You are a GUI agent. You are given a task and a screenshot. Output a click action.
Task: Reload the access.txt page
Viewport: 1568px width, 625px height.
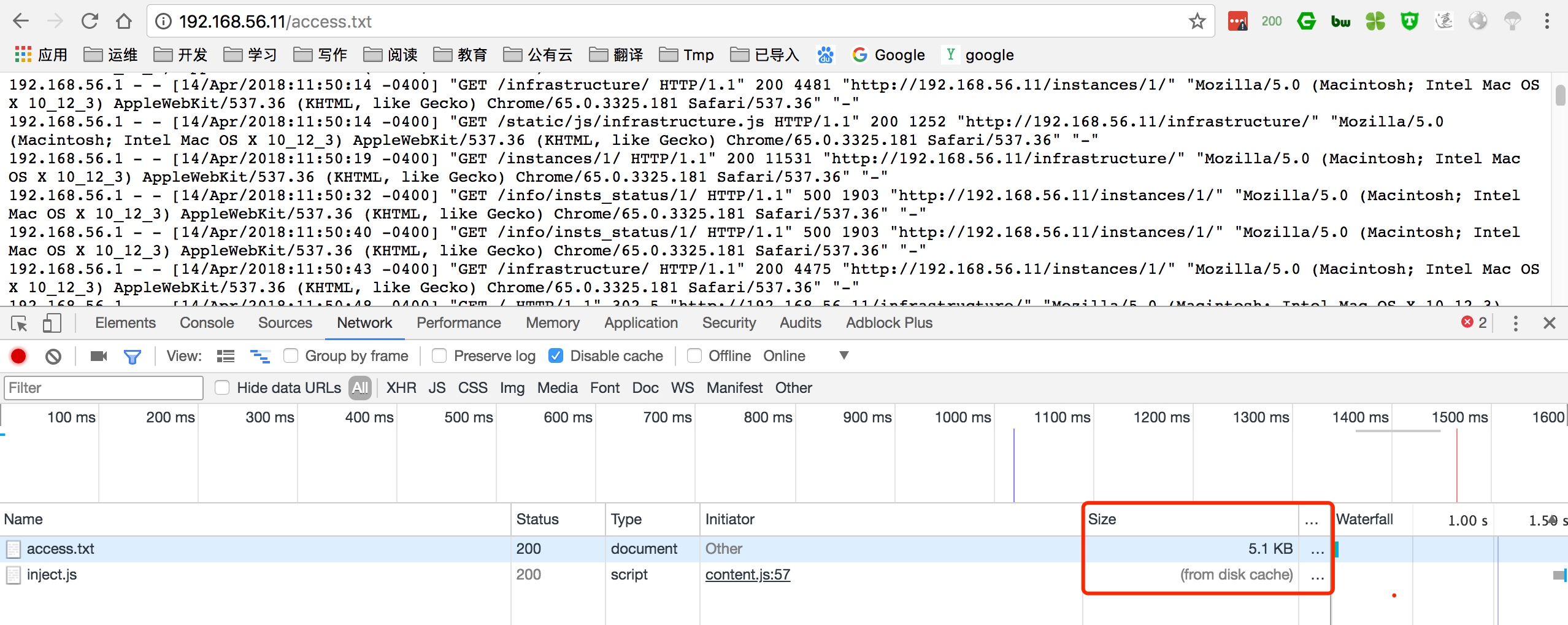point(90,21)
